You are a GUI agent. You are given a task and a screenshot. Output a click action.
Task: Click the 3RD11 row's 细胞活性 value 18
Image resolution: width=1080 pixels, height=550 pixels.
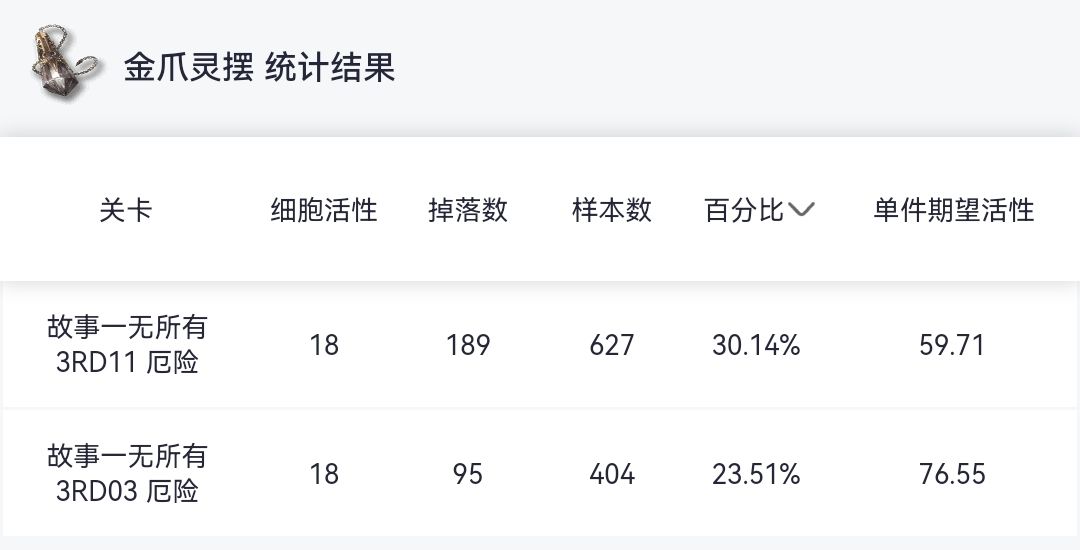(x=324, y=345)
